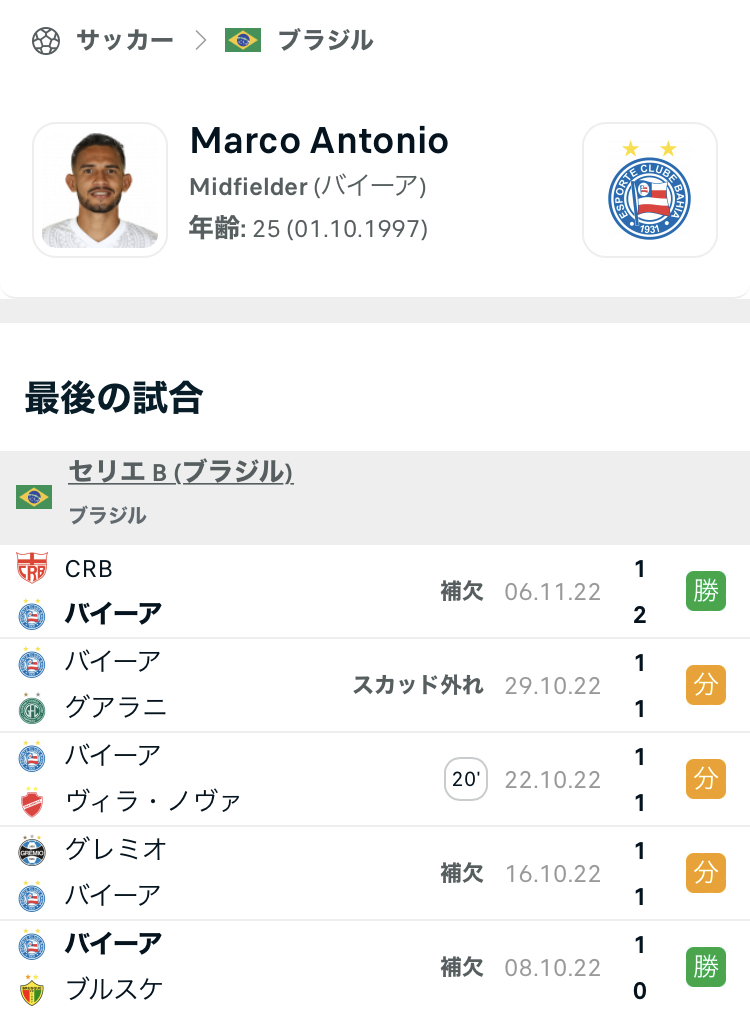
Task: Click the グアラニ team logo
Action: (32, 709)
